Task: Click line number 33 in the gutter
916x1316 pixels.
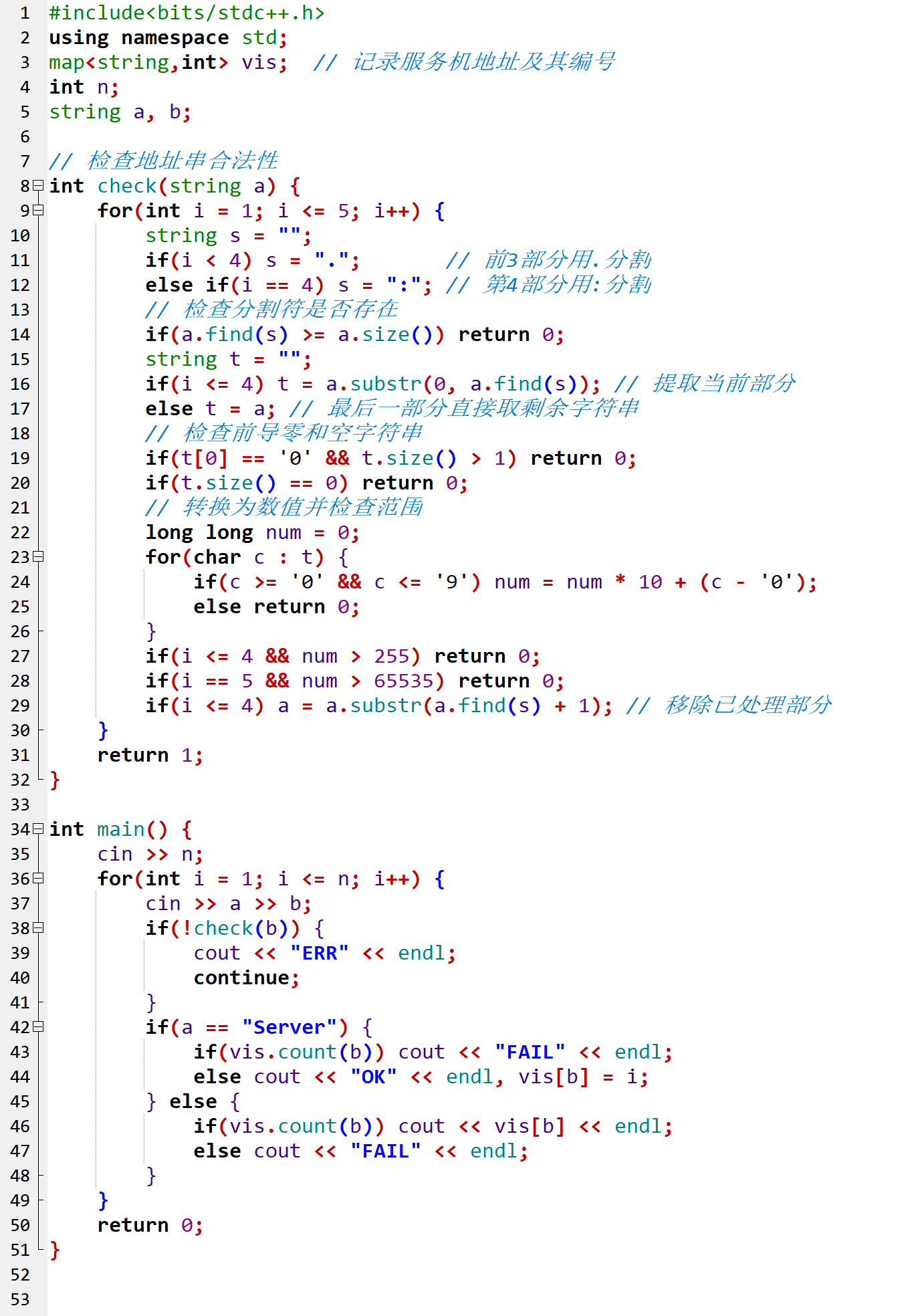Action: (x=20, y=804)
